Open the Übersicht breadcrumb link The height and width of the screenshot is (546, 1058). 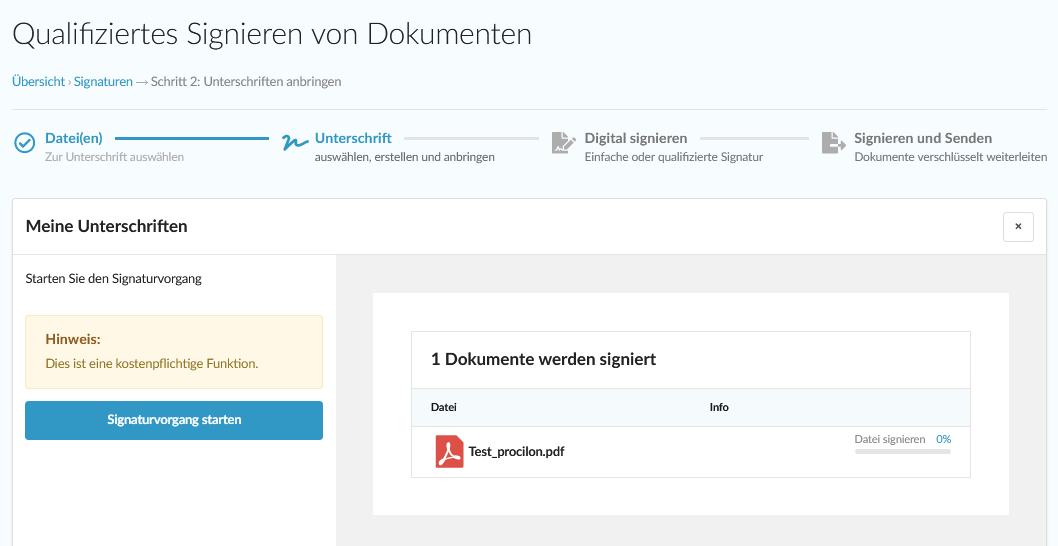[38, 82]
